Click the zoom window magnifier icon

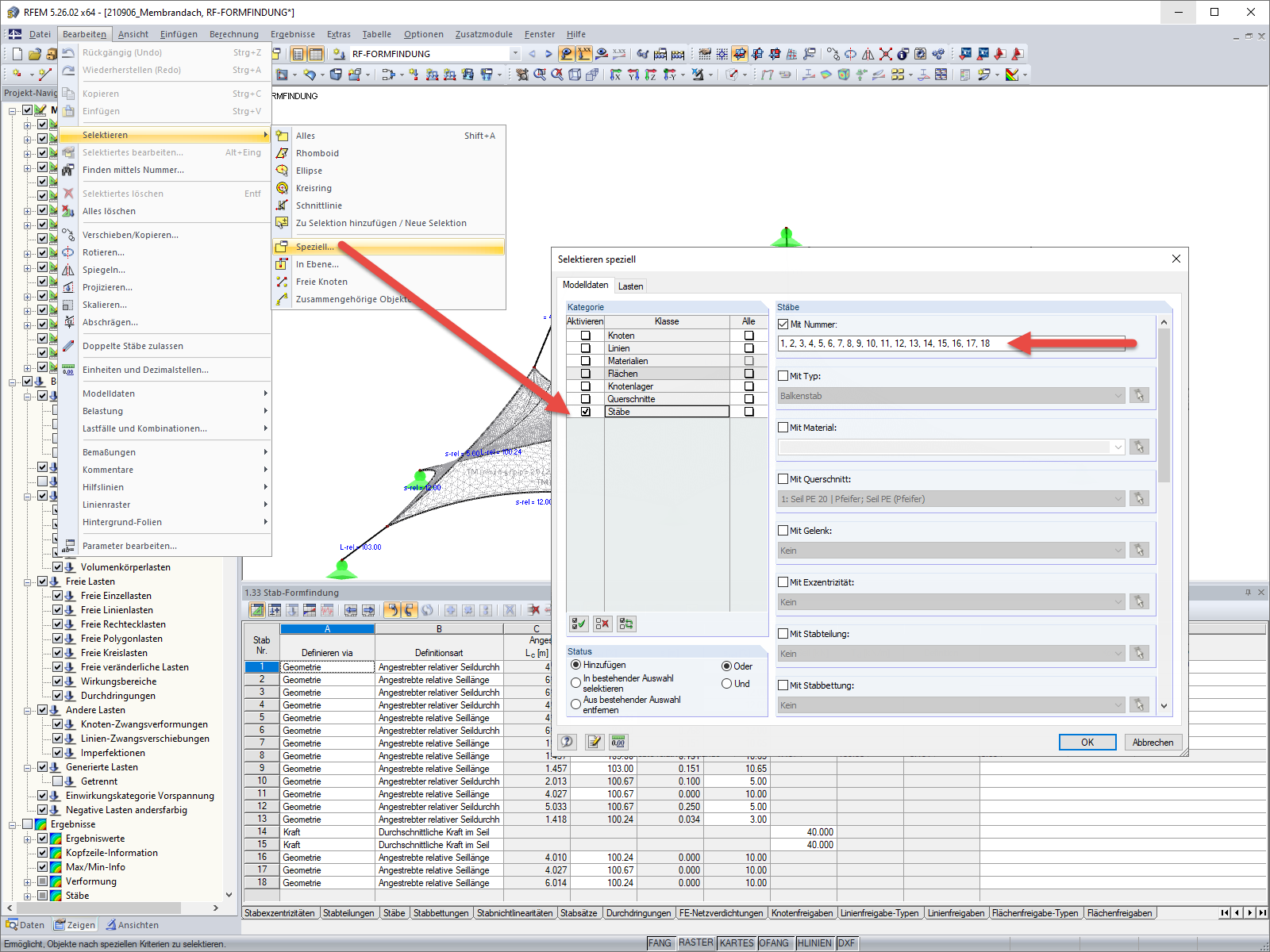pyautogui.click(x=540, y=75)
